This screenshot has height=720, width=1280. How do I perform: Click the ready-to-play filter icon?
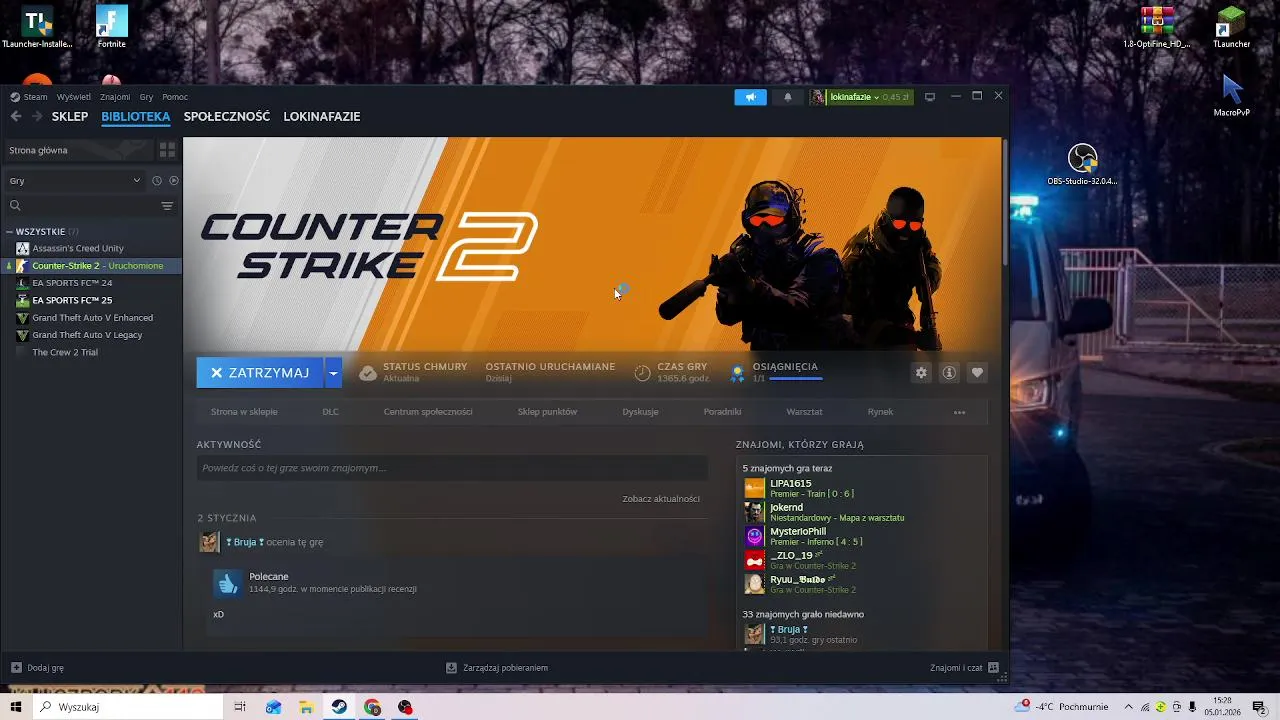pyautogui.click(x=174, y=181)
